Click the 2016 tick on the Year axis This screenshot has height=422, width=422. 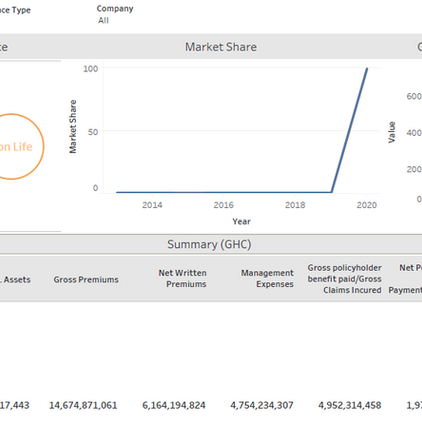click(223, 205)
